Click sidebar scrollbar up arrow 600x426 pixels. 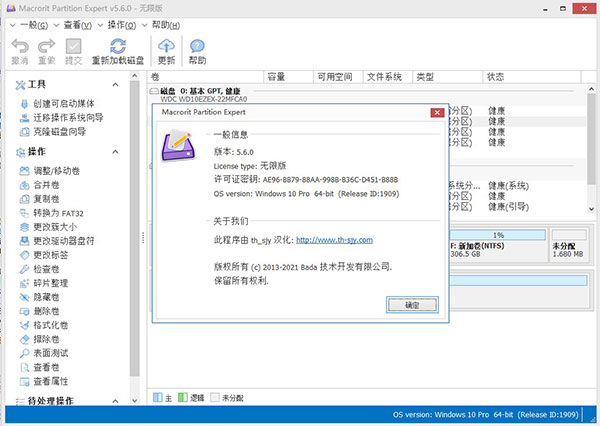coord(135,76)
